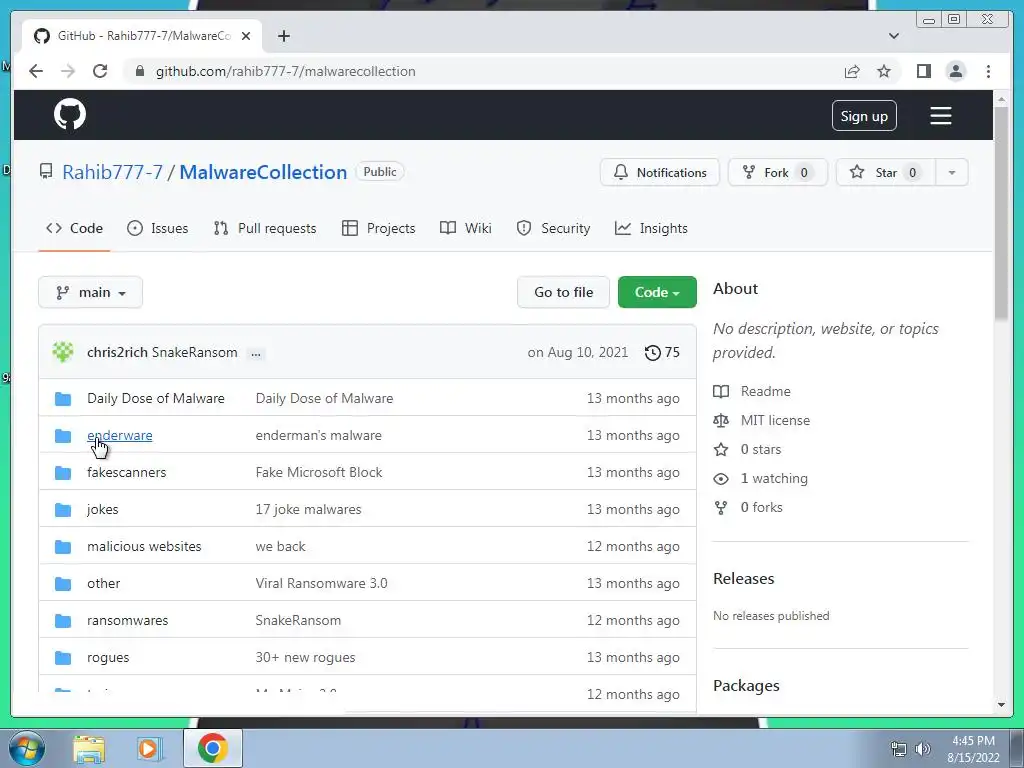The image size is (1024, 768).
Task: Click the 1 watching link
Action: [774, 479]
